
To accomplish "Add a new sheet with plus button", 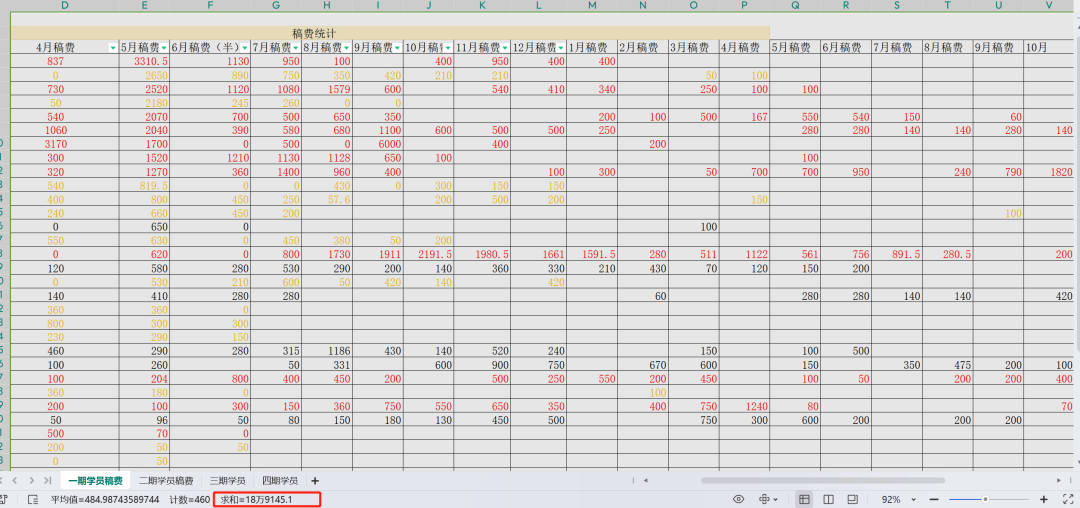I will pyautogui.click(x=315, y=480).
